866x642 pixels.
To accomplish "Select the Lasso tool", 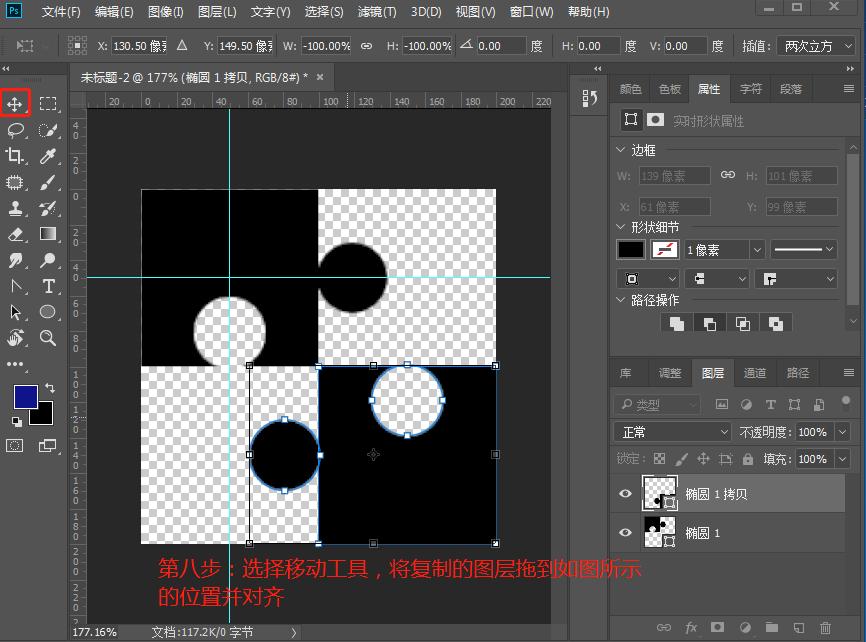I will [16, 130].
